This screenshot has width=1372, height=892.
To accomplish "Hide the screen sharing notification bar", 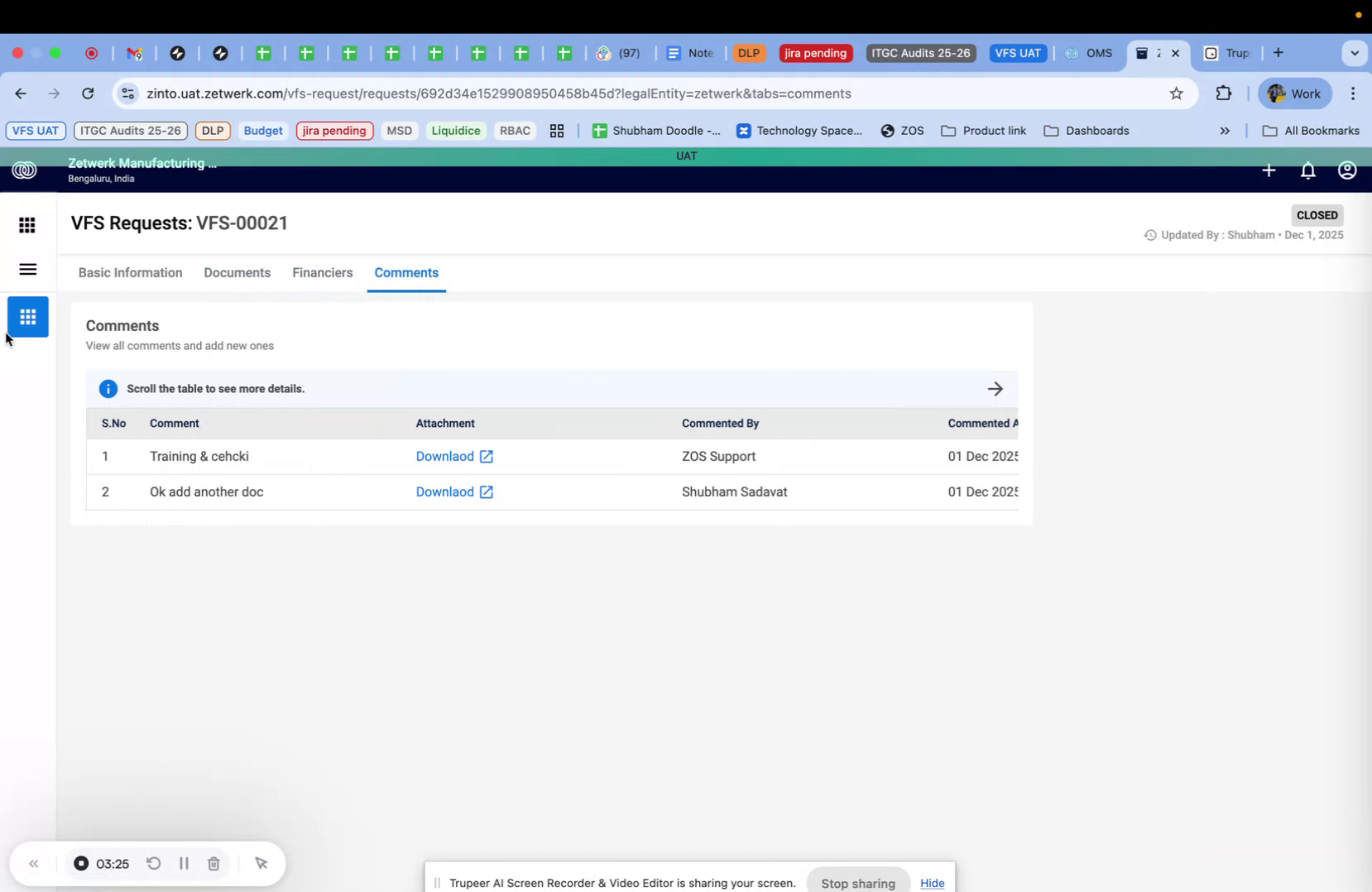I will [x=933, y=883].
